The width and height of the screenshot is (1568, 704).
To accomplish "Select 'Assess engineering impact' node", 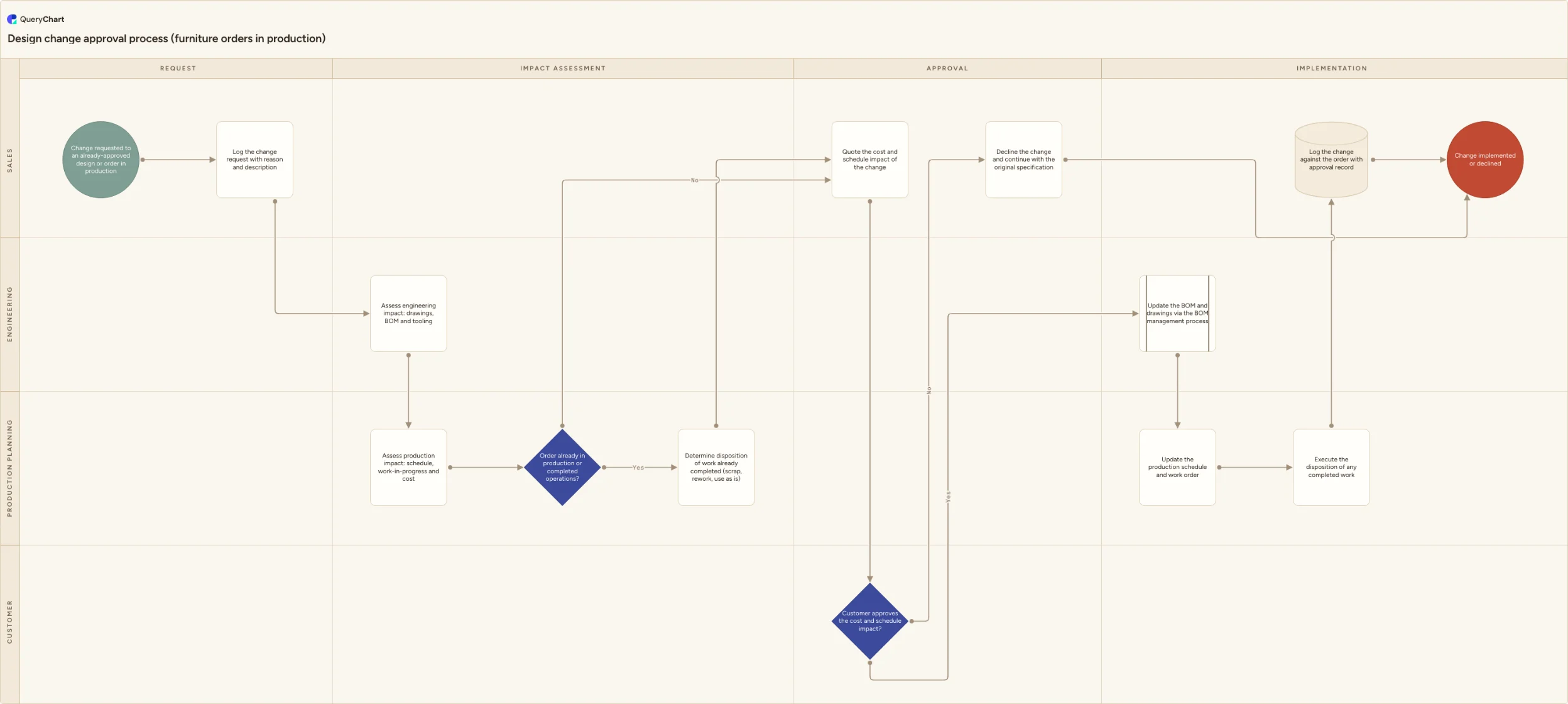I will pyautogui.click(x=408, y=314).
